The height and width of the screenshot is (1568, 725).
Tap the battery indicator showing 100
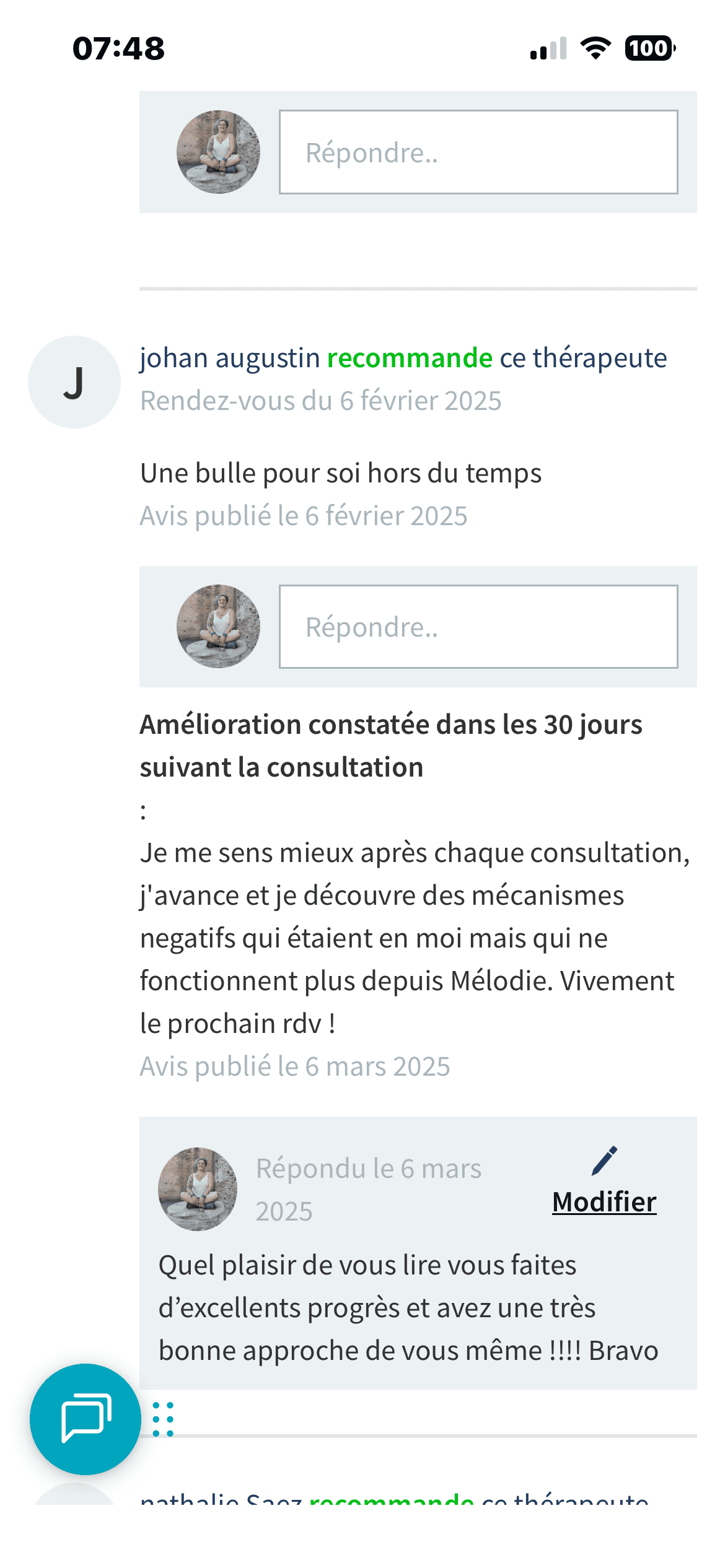pos(649,48)
